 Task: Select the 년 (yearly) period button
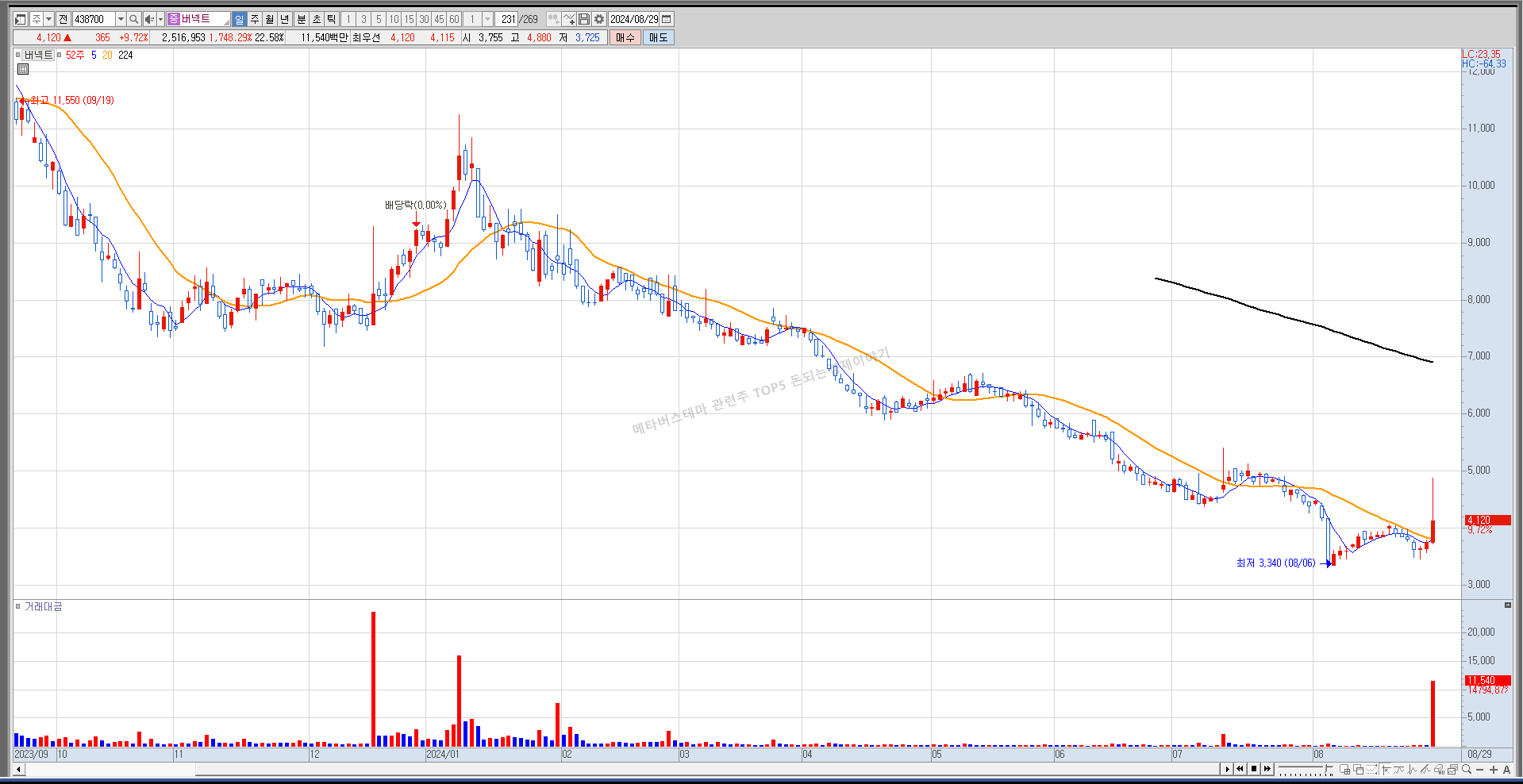pyautogui.click(x=284, y=19)
